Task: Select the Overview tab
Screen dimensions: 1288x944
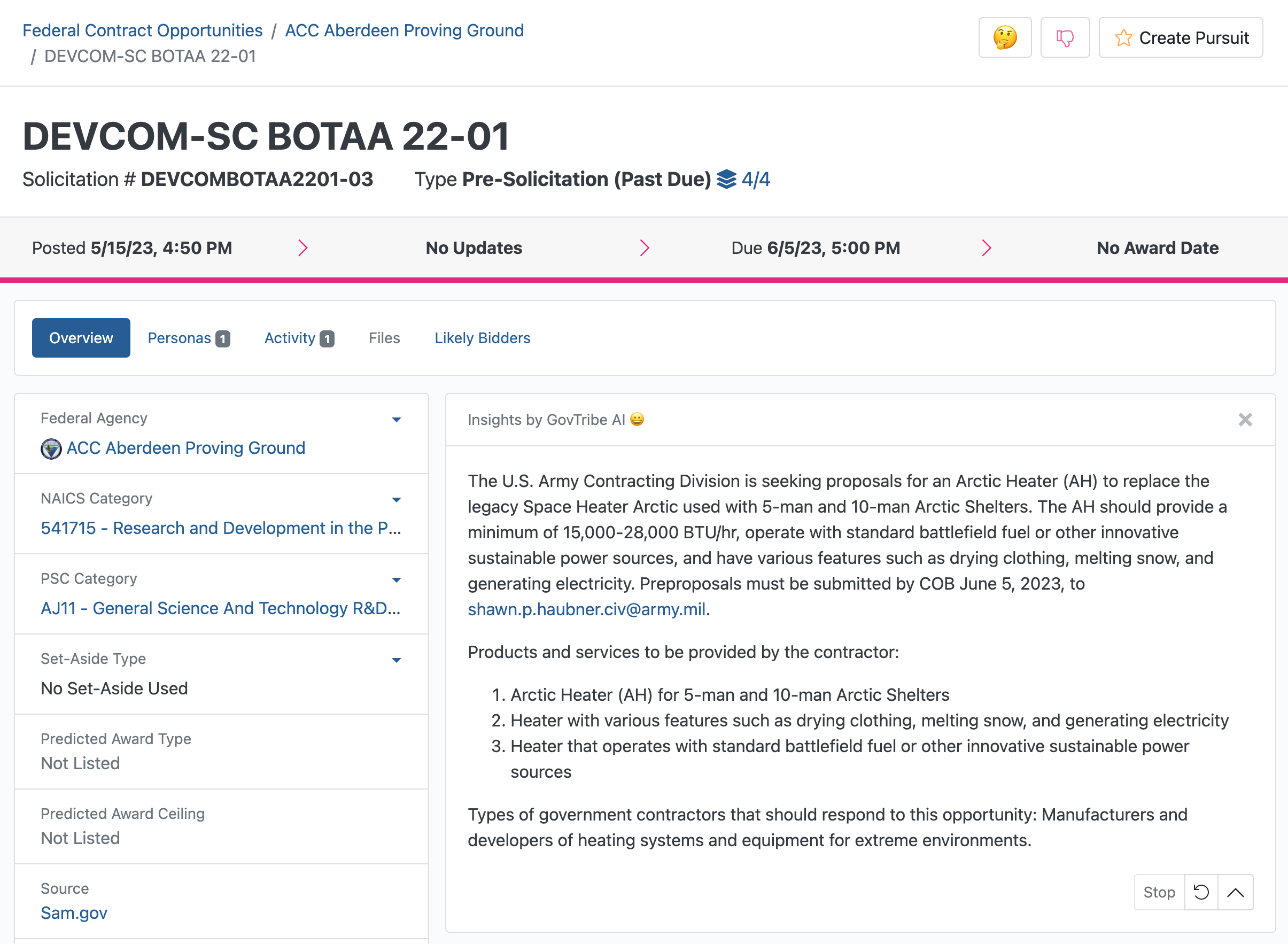Action: pyautogui.click(x=81, y=338)
